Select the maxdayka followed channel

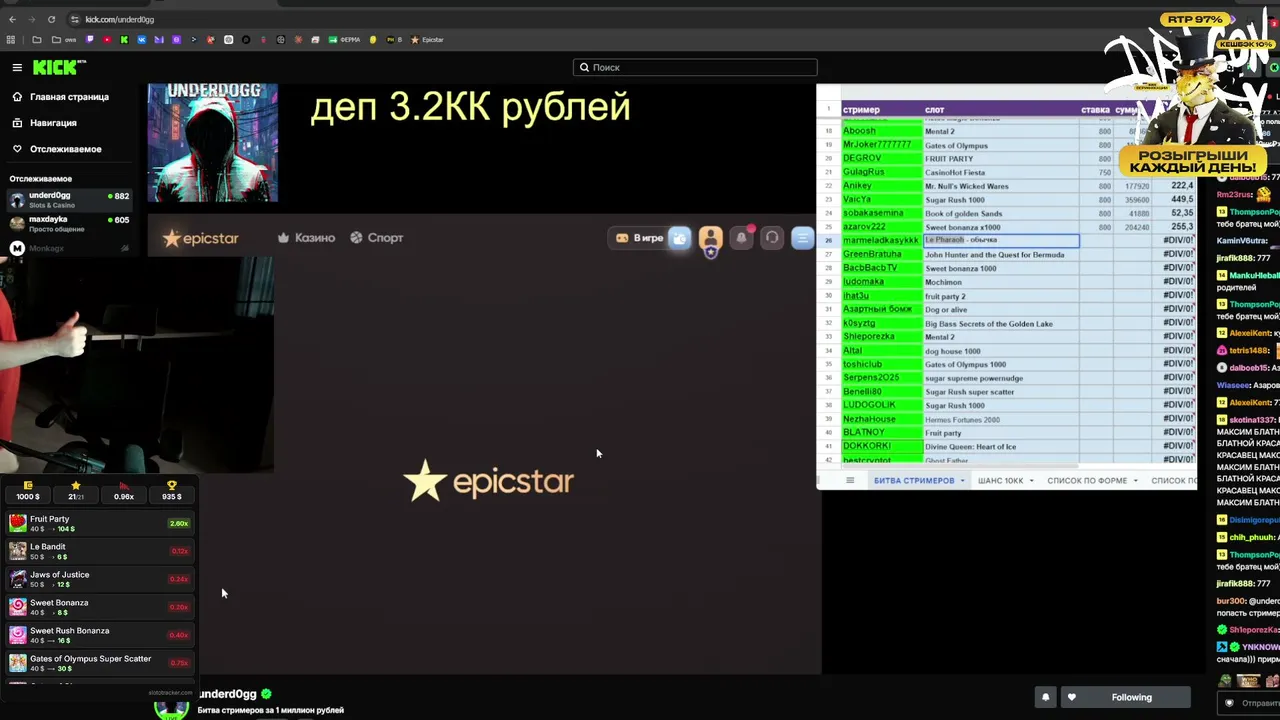point(68,223)
